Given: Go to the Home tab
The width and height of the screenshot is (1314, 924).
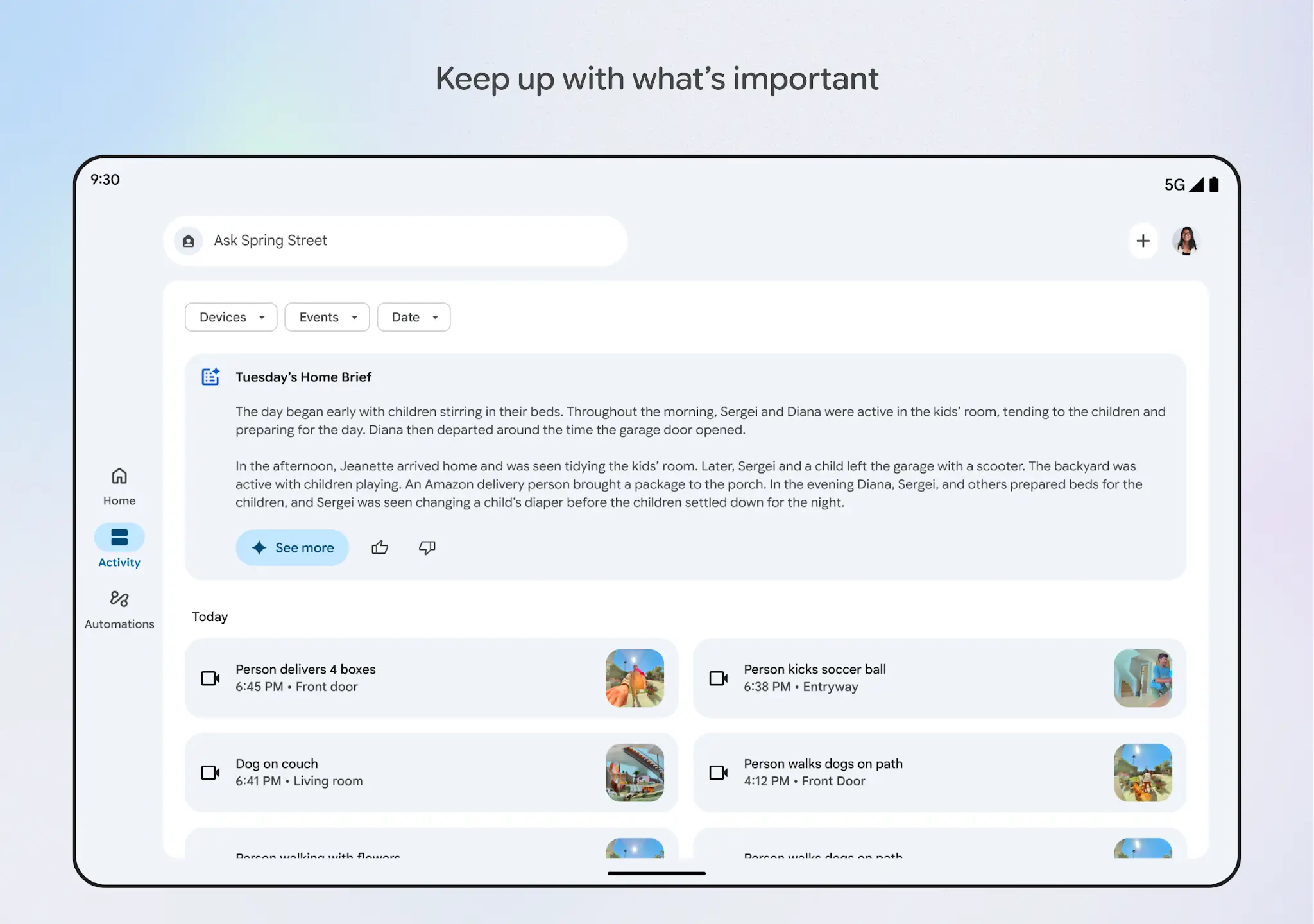Looking at the screenshot, I should (x=119, y=486).
